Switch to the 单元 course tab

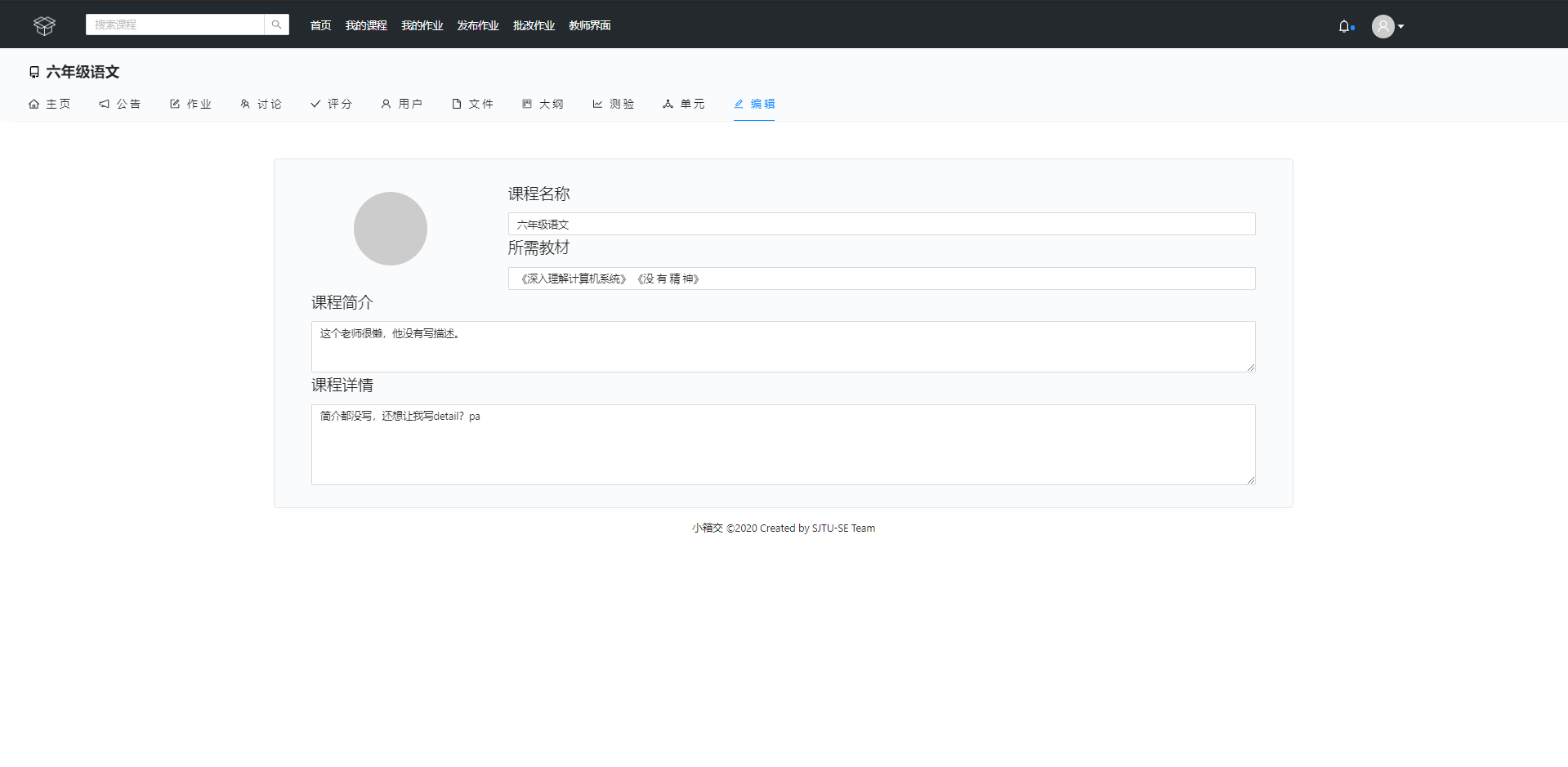(683, 104)
